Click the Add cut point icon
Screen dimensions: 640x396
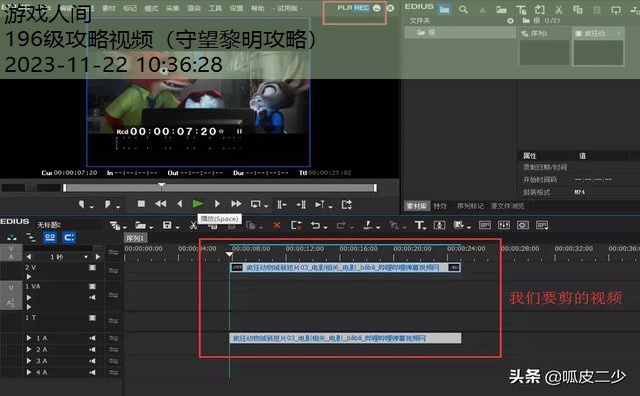368,225
